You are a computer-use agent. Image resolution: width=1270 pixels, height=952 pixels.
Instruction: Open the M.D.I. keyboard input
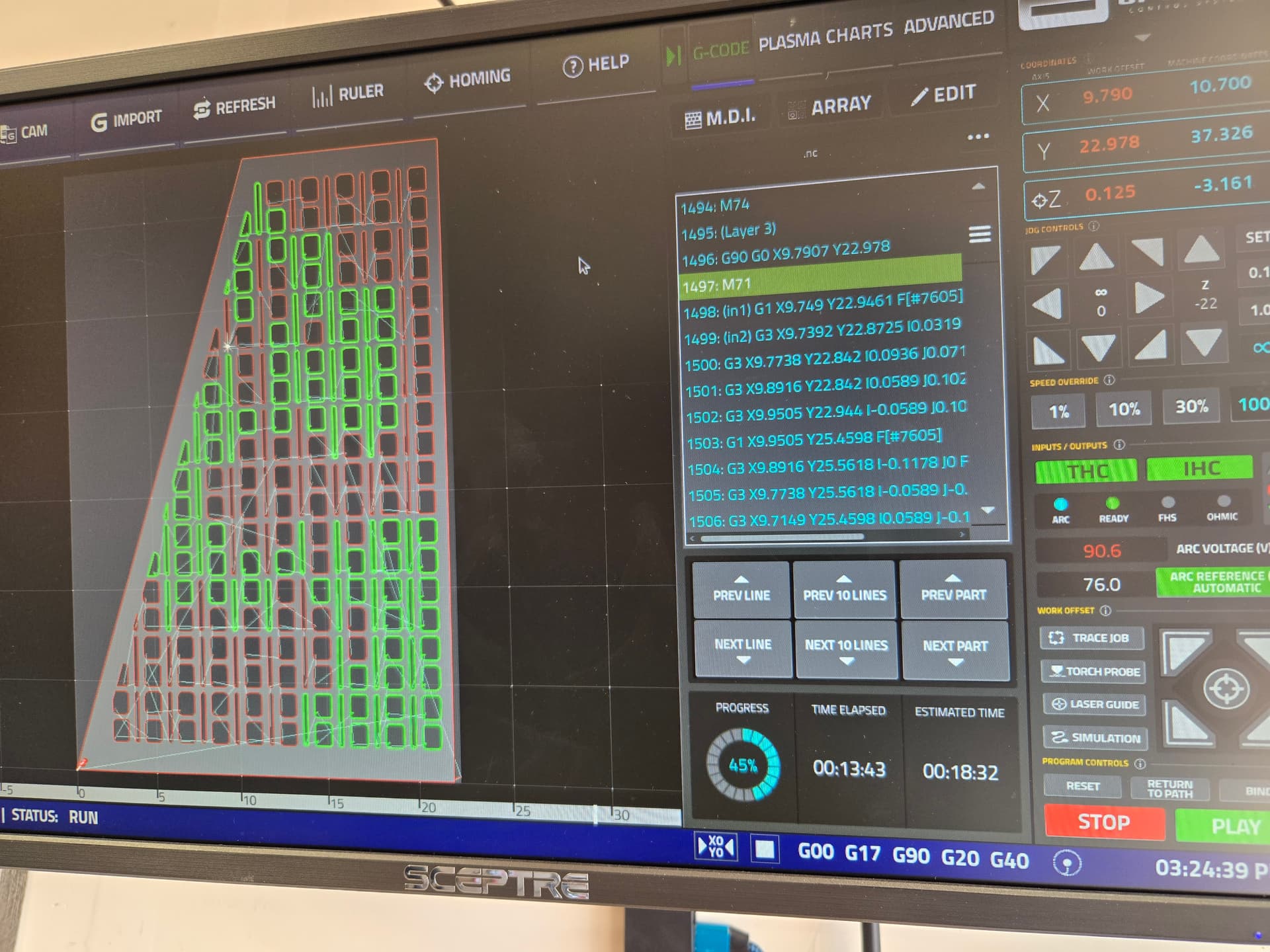pos(720,118)
